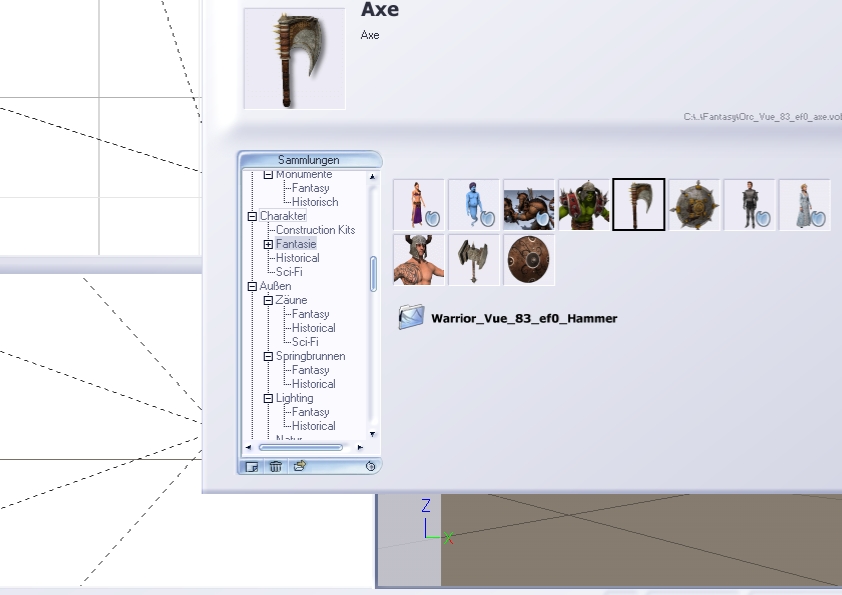Click the circular refresh icon under the tree
842x595 pixels.
click(370, 466)
